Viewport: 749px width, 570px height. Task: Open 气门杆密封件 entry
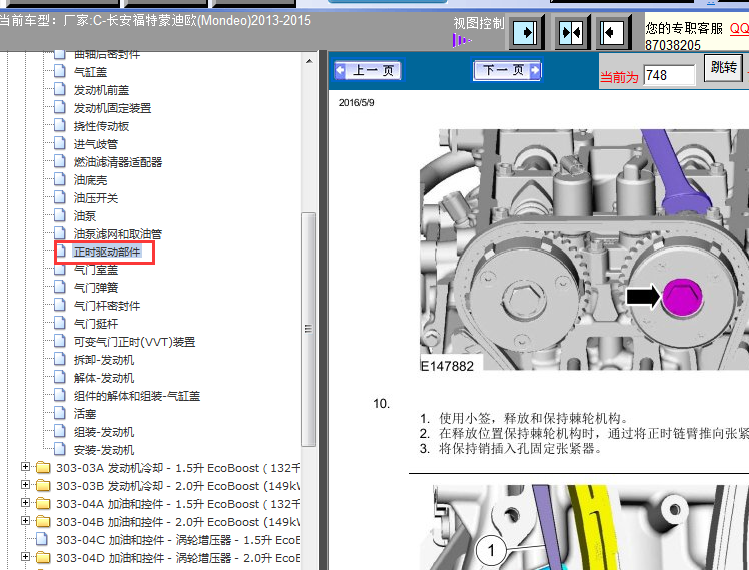point(107,306)
